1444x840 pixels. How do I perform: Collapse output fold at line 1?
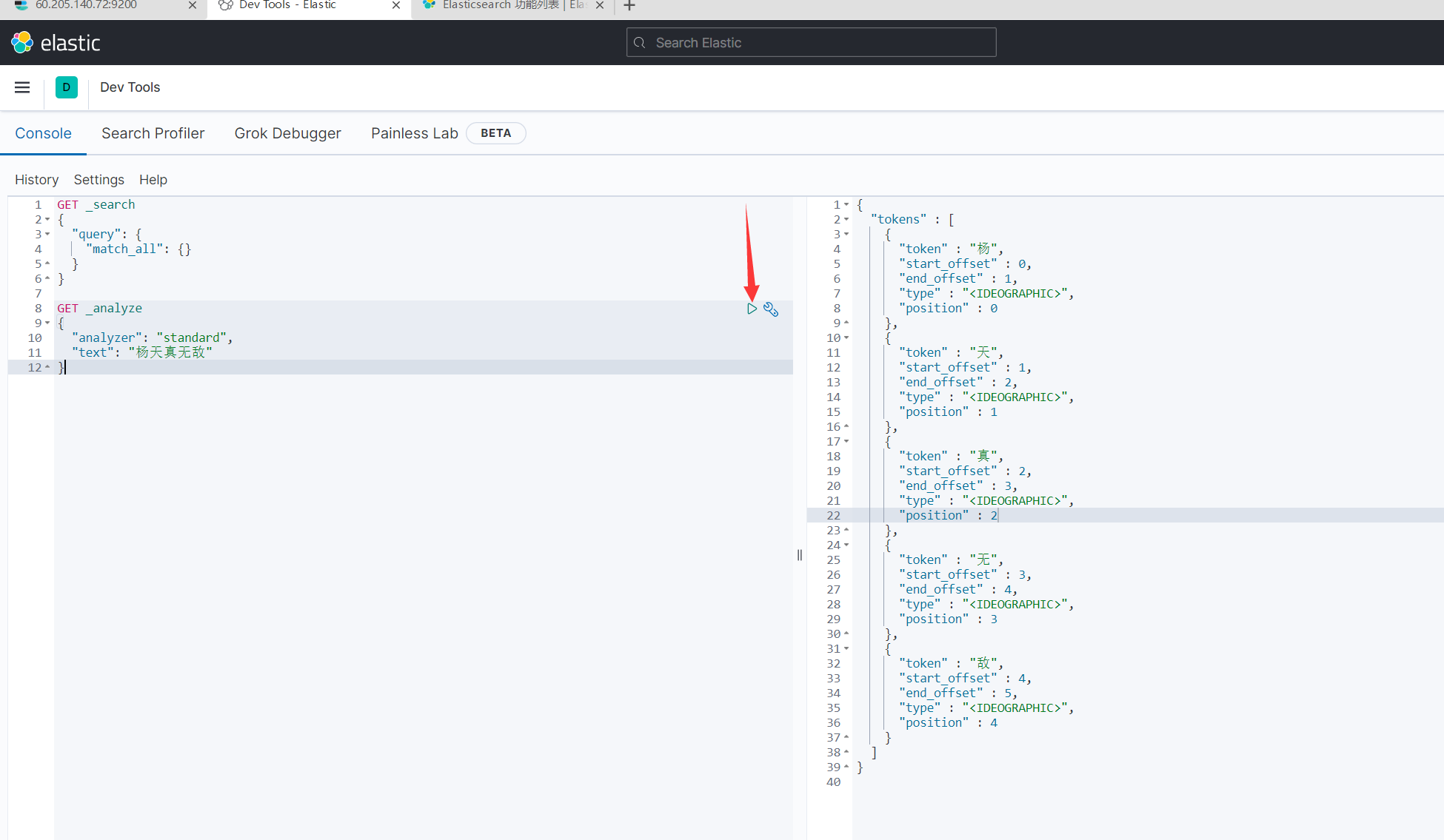click(846, 205)
